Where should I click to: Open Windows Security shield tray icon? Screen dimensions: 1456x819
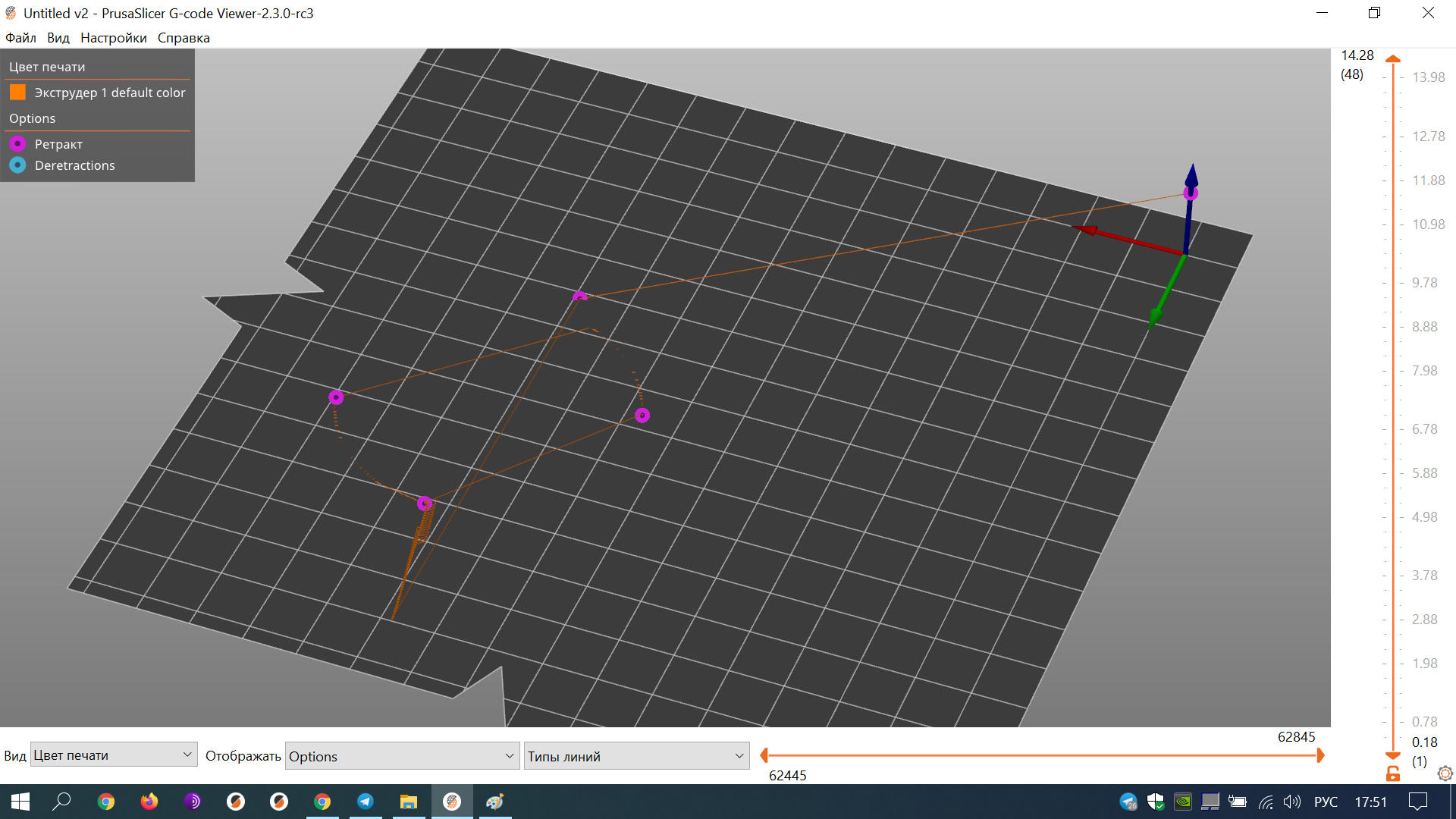[x=1156, y=802]
